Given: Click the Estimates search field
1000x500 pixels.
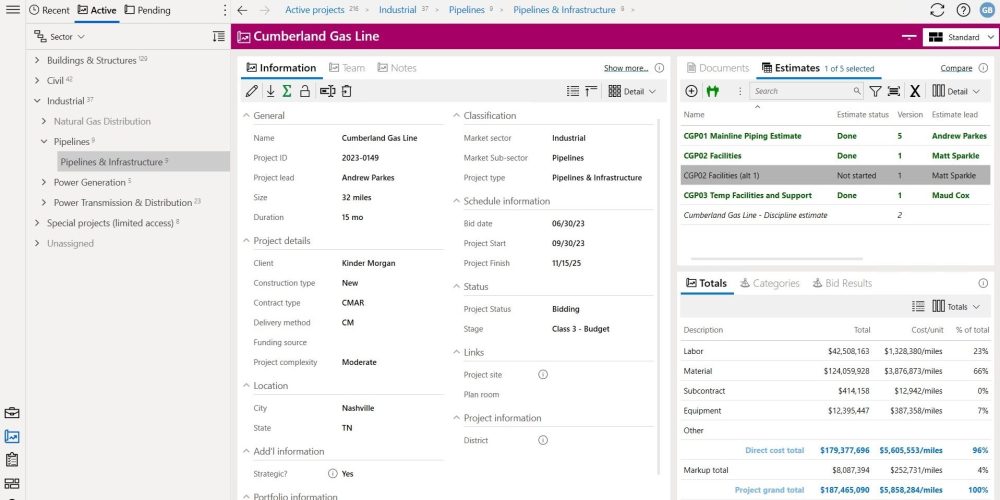Looking at the screenshot, I should 807,91.
